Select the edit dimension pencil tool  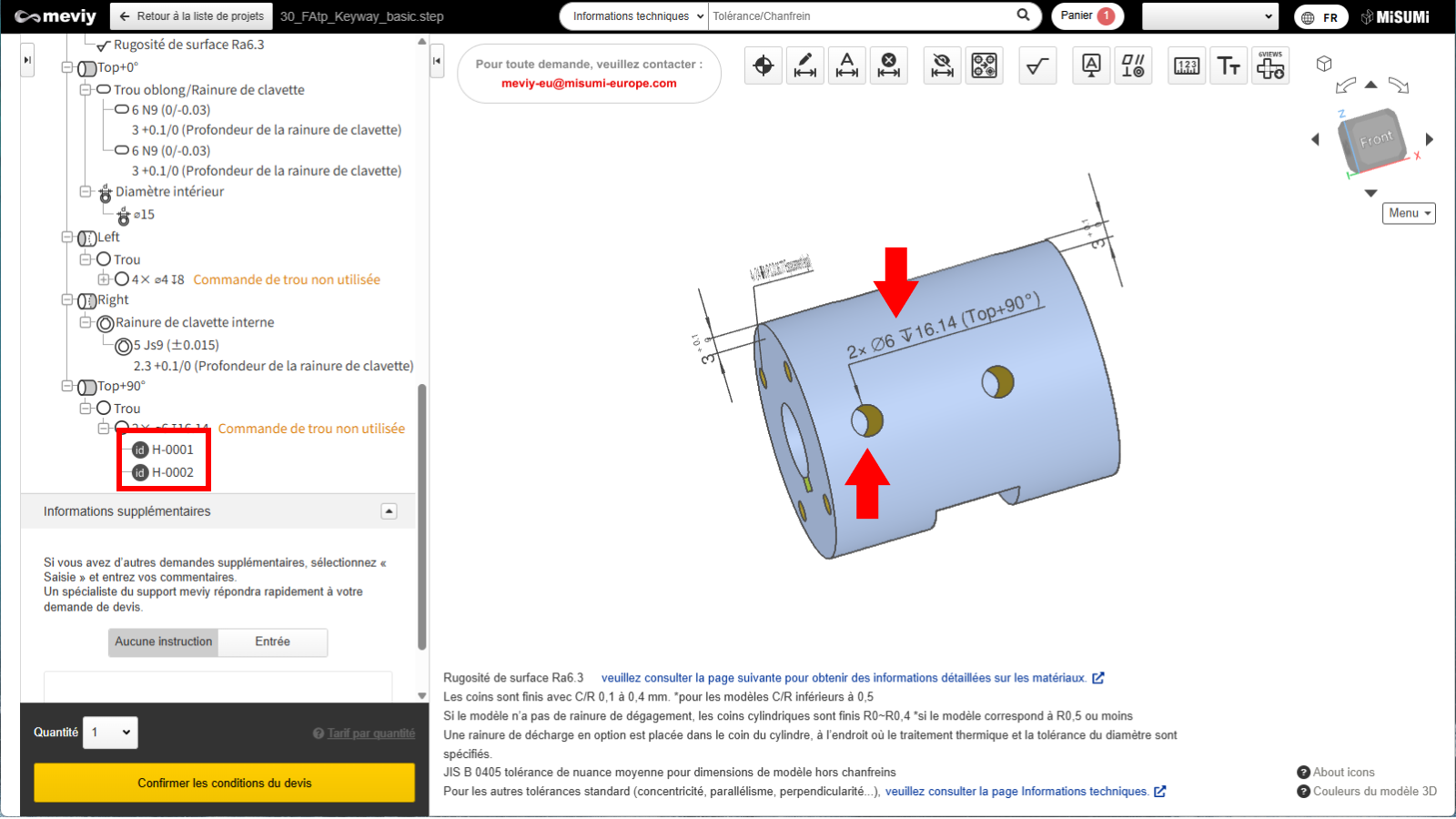pyautogui.click(x=805, y=66)
